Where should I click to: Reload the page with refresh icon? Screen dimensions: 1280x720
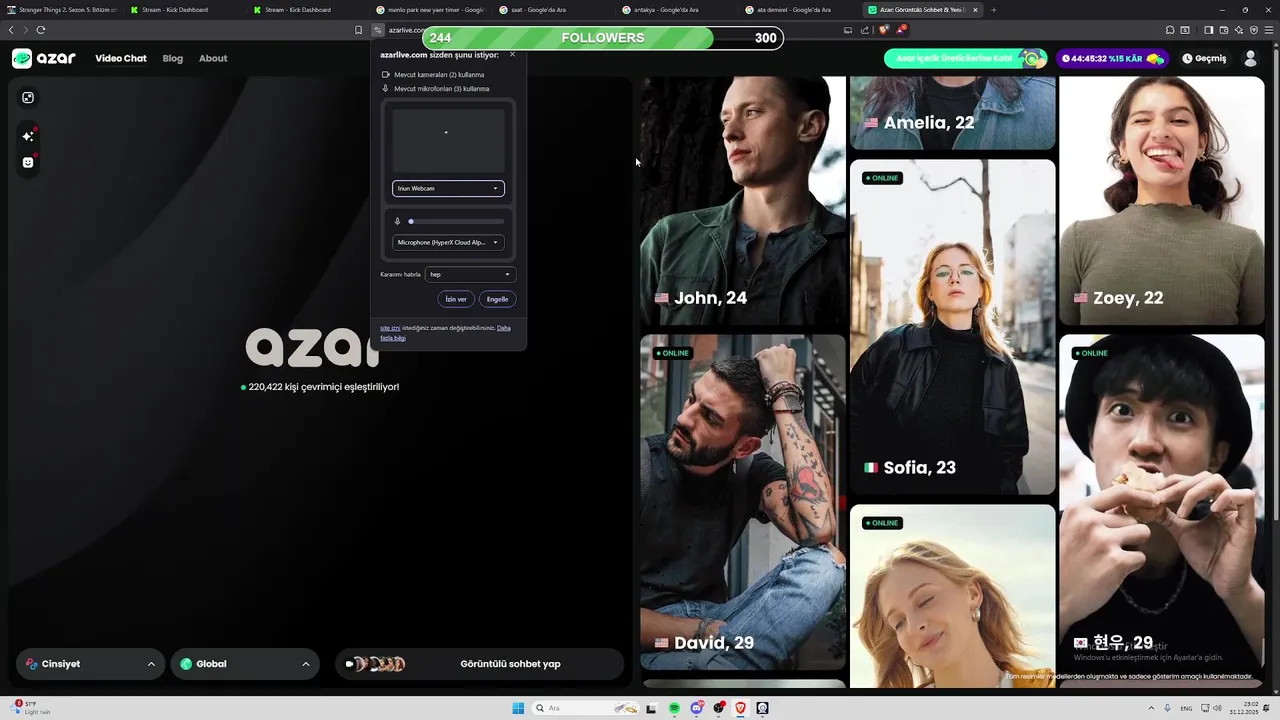[x=41, y=30]
